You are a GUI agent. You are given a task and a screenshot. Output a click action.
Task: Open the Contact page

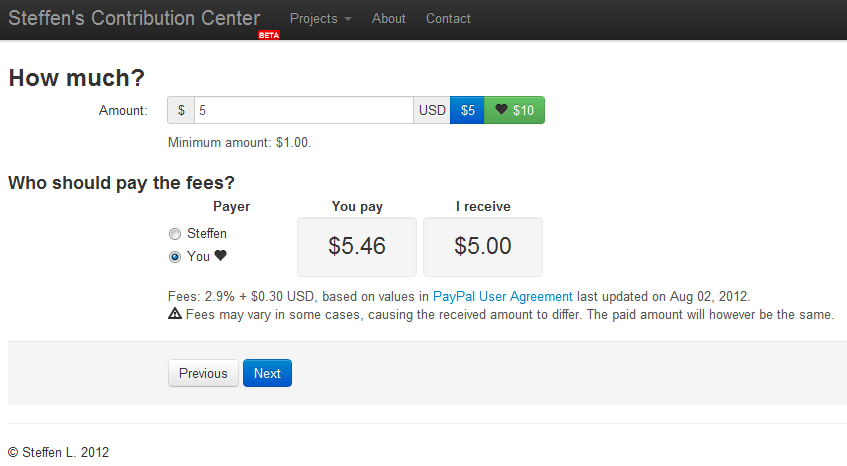(448, 19)
